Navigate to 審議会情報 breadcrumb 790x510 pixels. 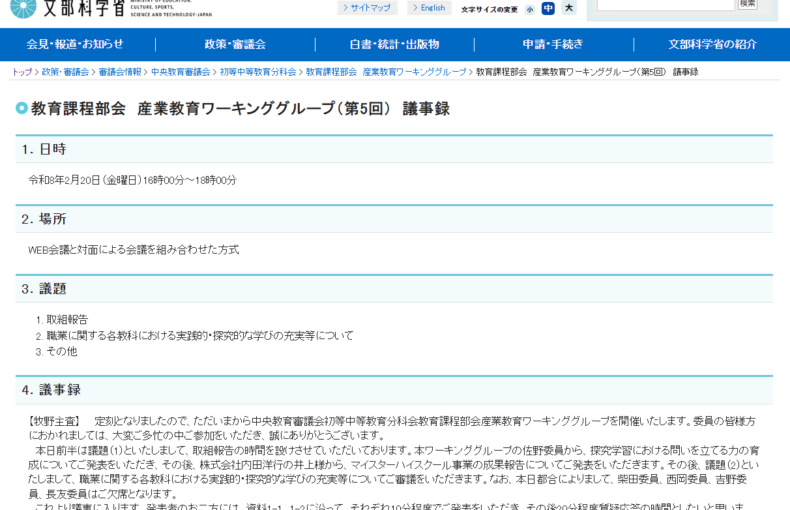pyautogui.click(x=119, y=72)
